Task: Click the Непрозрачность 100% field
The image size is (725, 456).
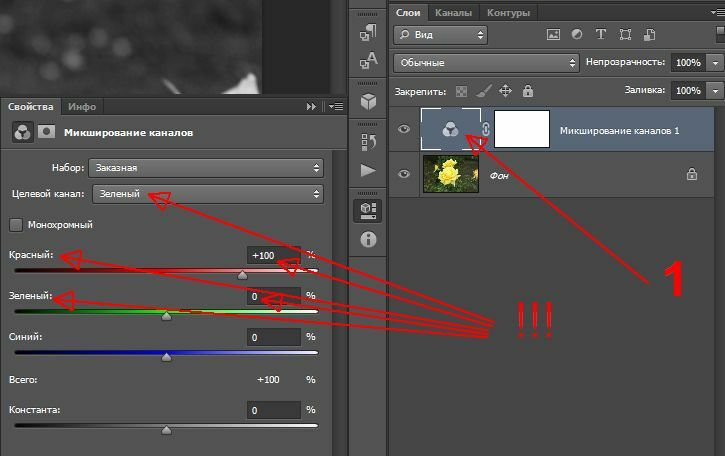Action: coord(688,63)
